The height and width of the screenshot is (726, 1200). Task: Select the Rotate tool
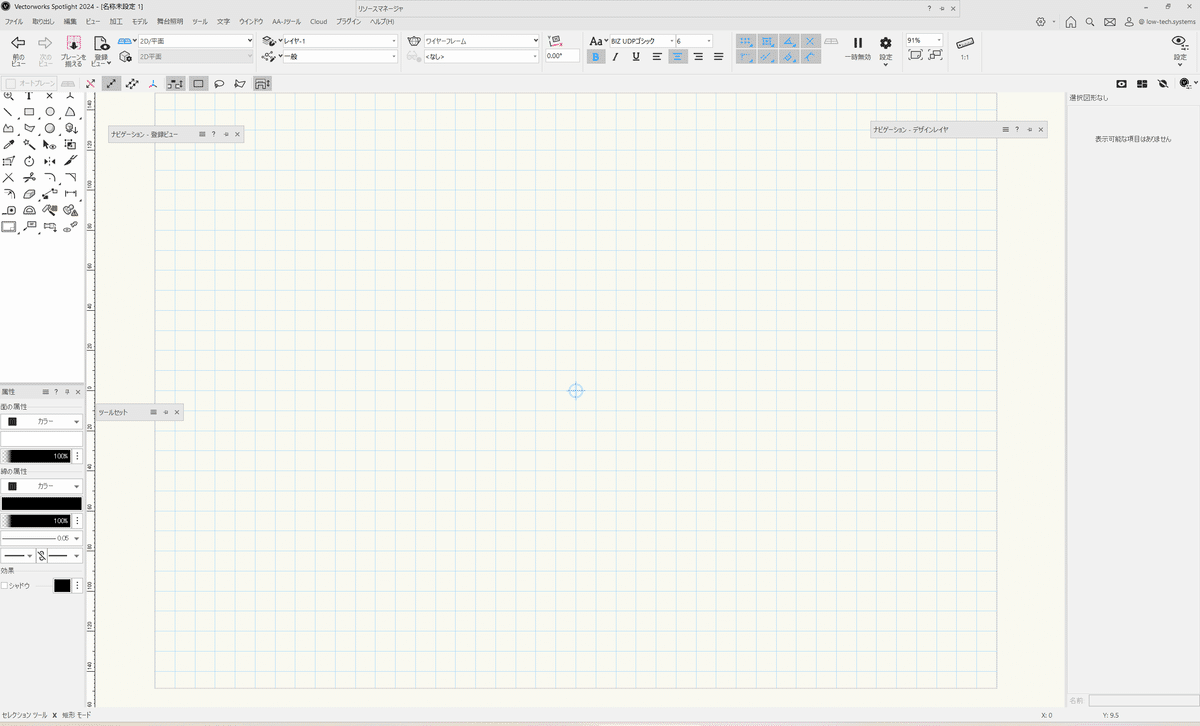(x=29, y=161)
